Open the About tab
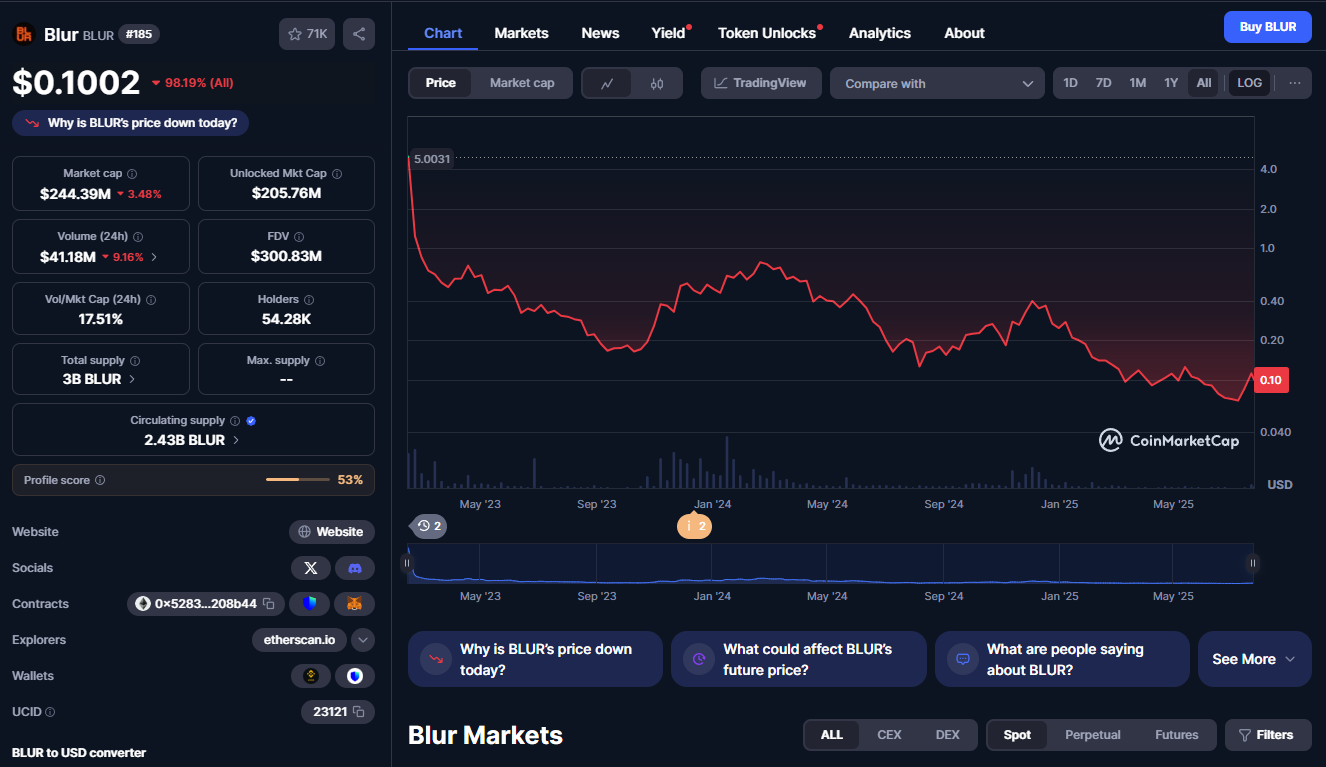The width and height of the screenshot is (1326, 767). coord(964,33)
